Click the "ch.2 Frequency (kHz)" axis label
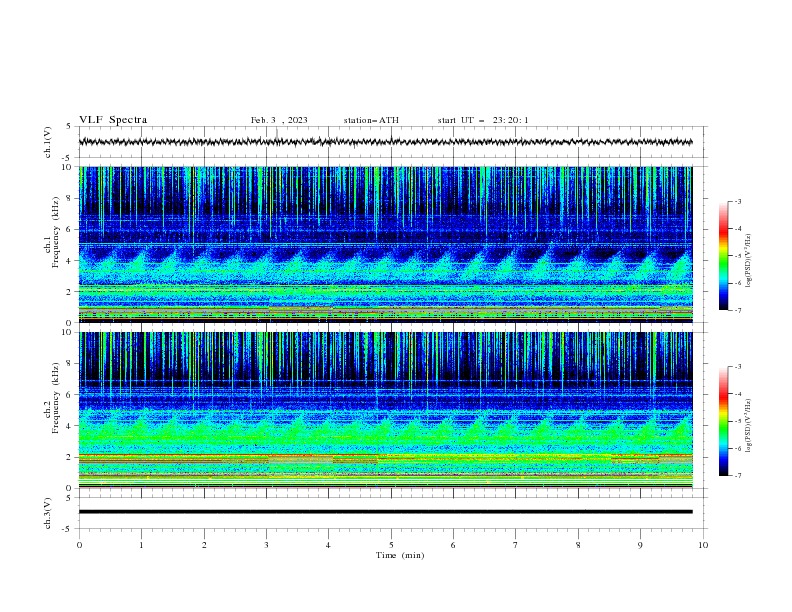Image resolution: width=792 pixels, height=612 pixels. pos(52,397)
